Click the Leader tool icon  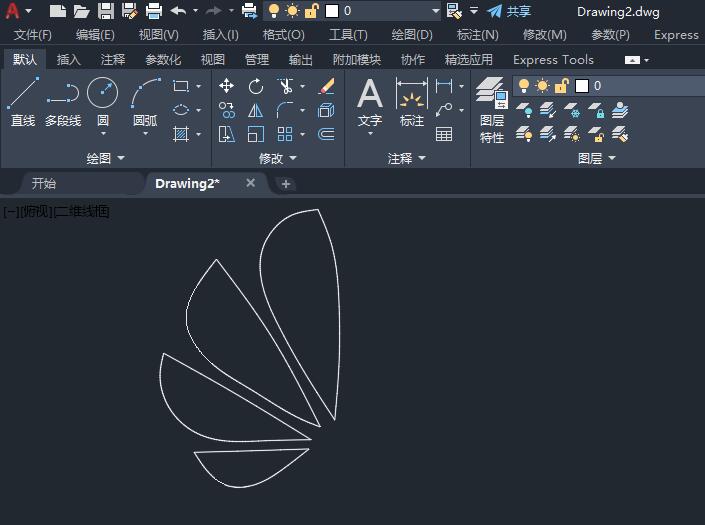click(x=444, y=110)
